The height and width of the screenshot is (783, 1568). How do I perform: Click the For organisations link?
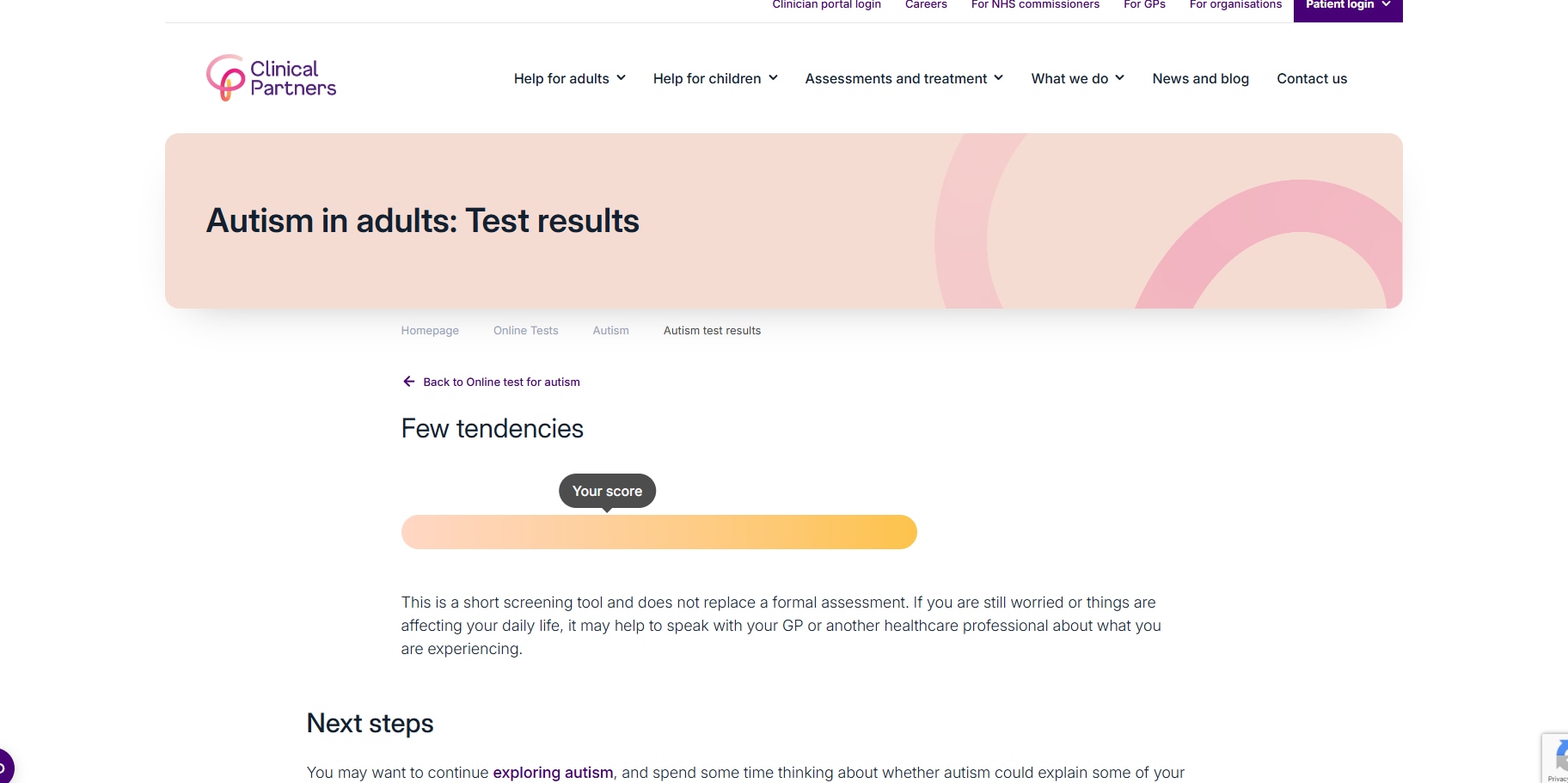(1235, 5)
